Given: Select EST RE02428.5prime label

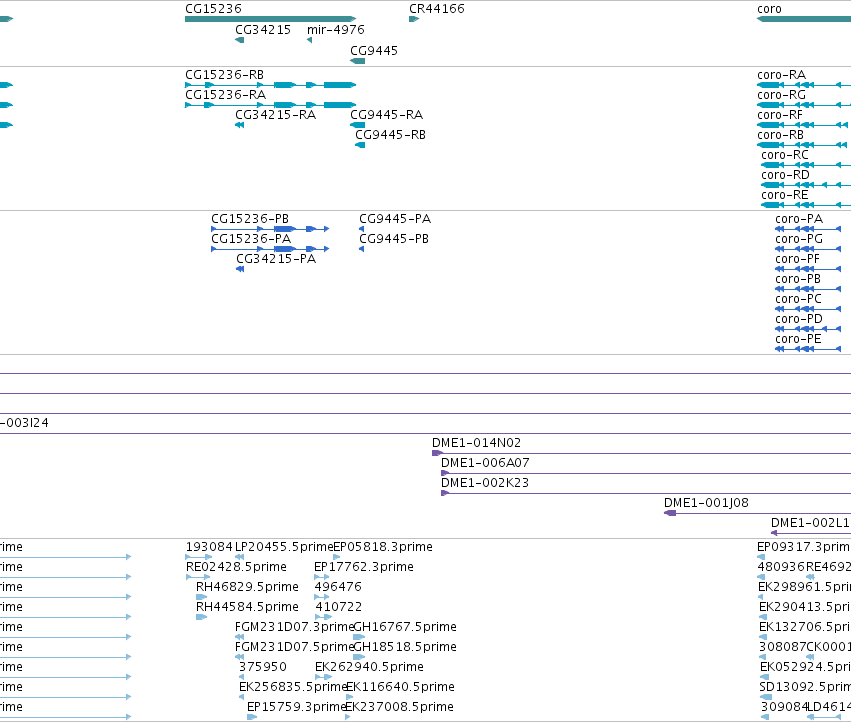Looking at the screenshot, I should click(236, 567).
